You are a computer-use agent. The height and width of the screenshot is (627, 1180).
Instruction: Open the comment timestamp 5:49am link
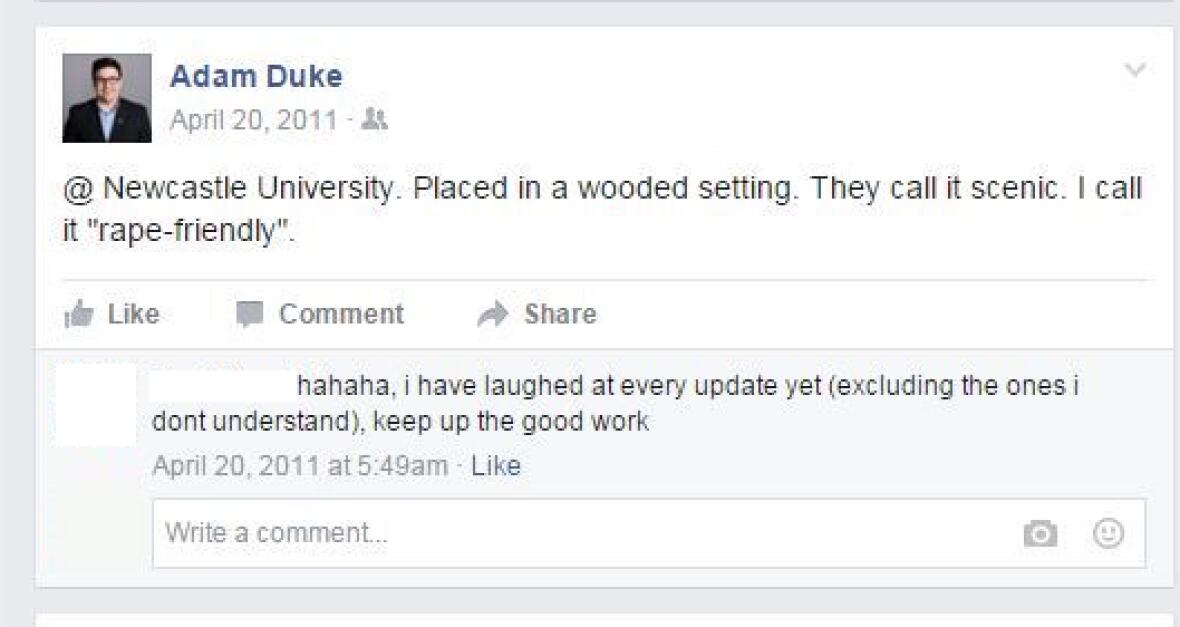pyautogui.click(x=300, y=466)
